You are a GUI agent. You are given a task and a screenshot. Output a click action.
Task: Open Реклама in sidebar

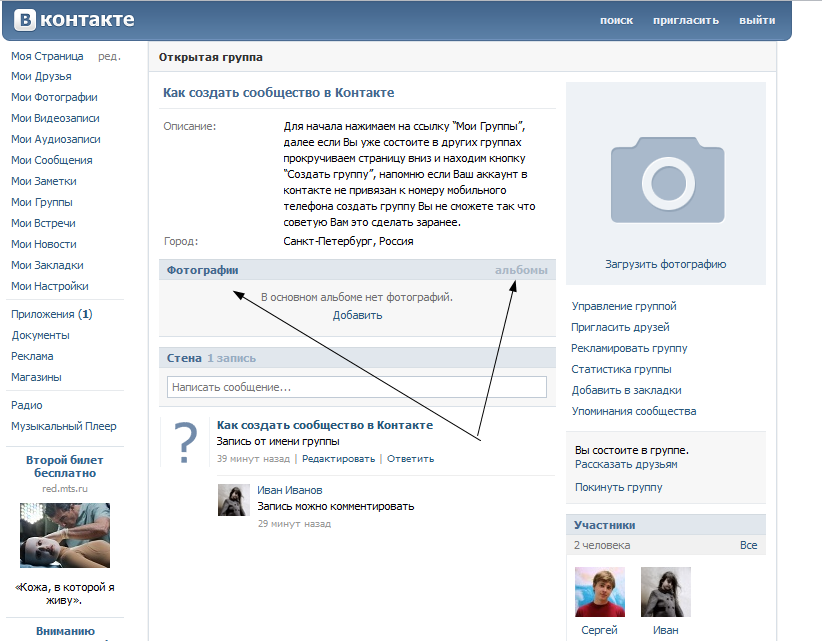[32, 356]
